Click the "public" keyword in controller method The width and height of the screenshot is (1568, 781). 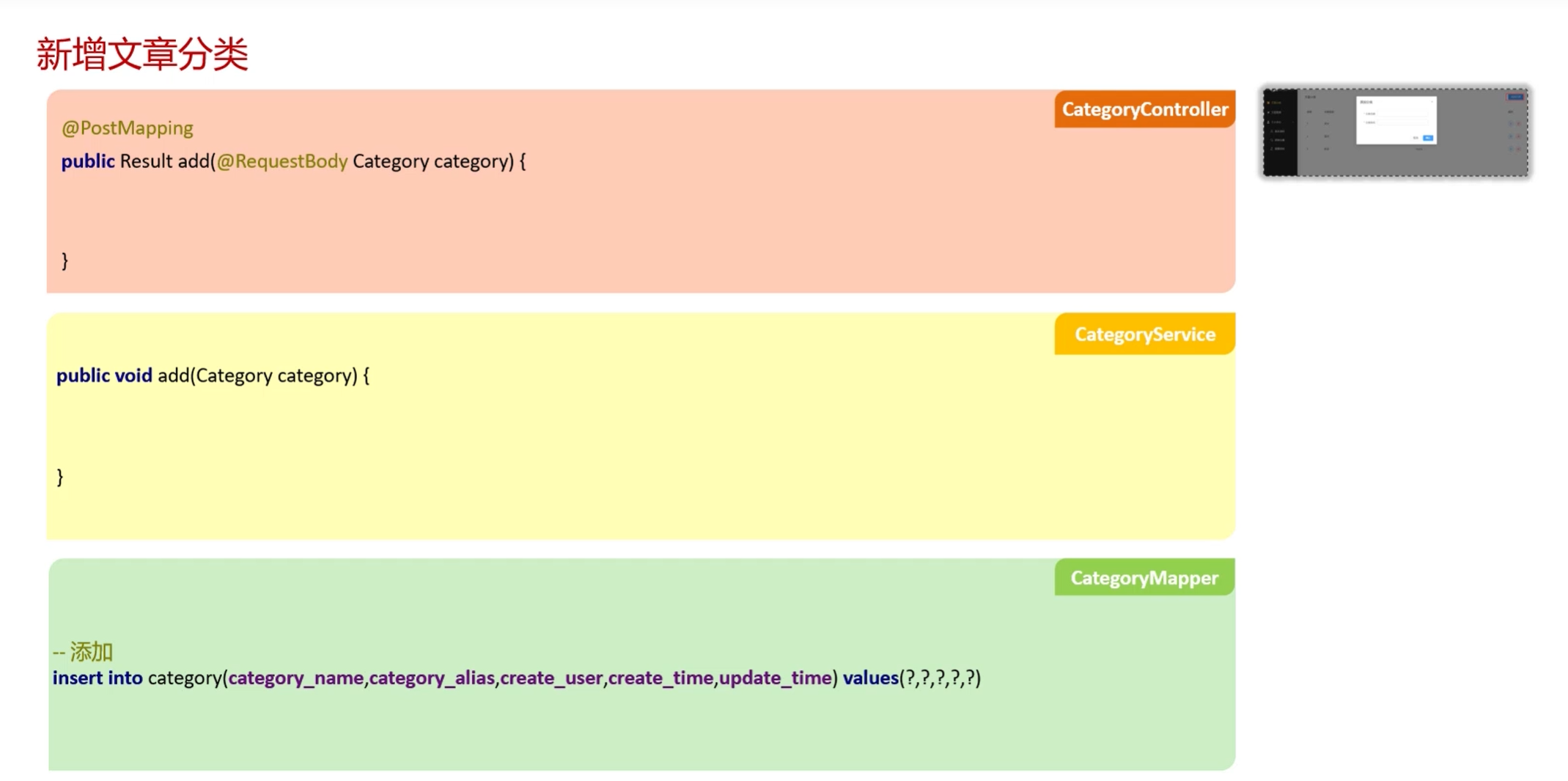tap(88, 161)
